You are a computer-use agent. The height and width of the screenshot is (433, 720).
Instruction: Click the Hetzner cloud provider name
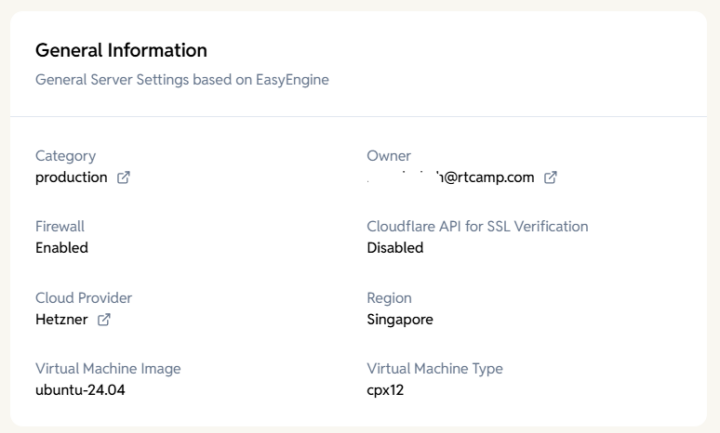point(62,319)
